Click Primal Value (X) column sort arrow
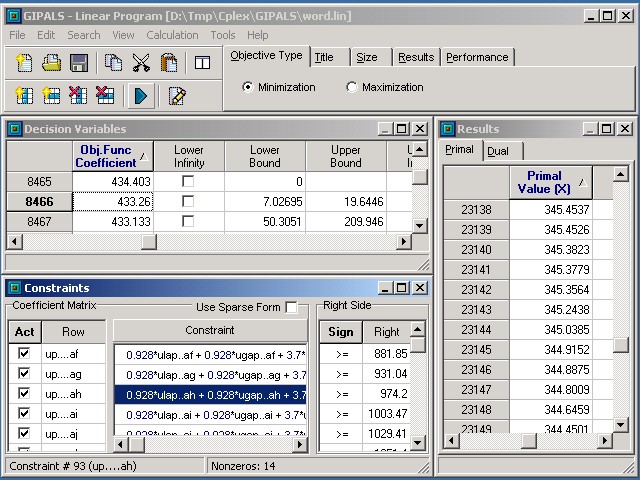640x480 pixels. click(x=583, y=182)
